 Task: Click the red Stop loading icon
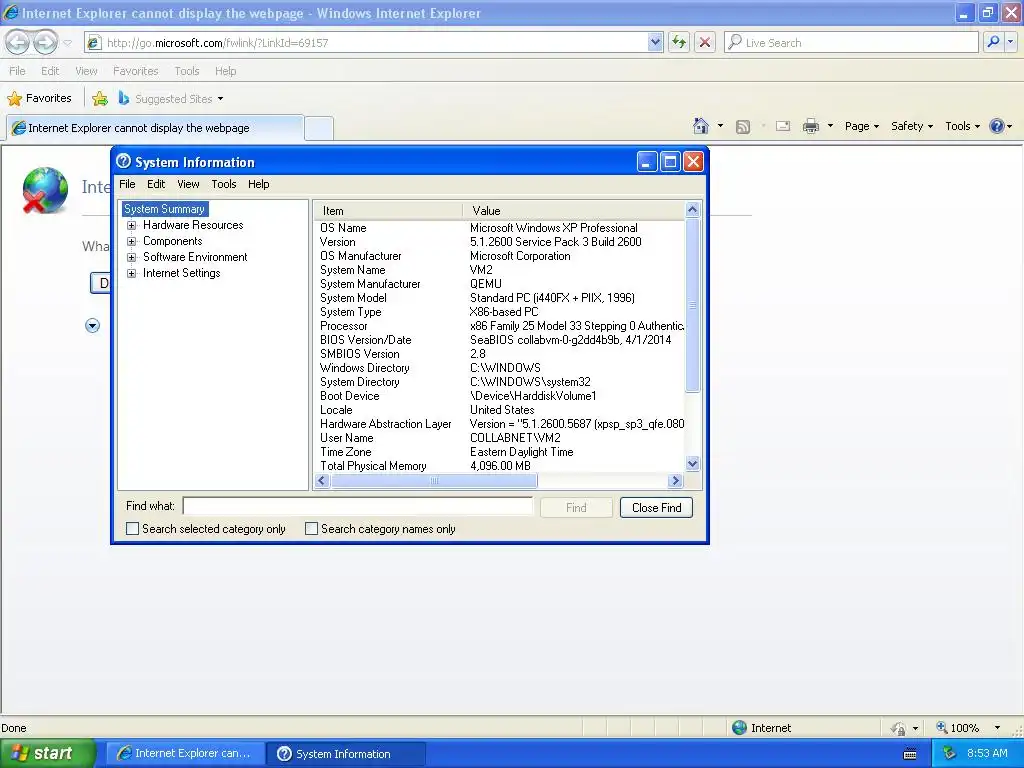point(705,42)
